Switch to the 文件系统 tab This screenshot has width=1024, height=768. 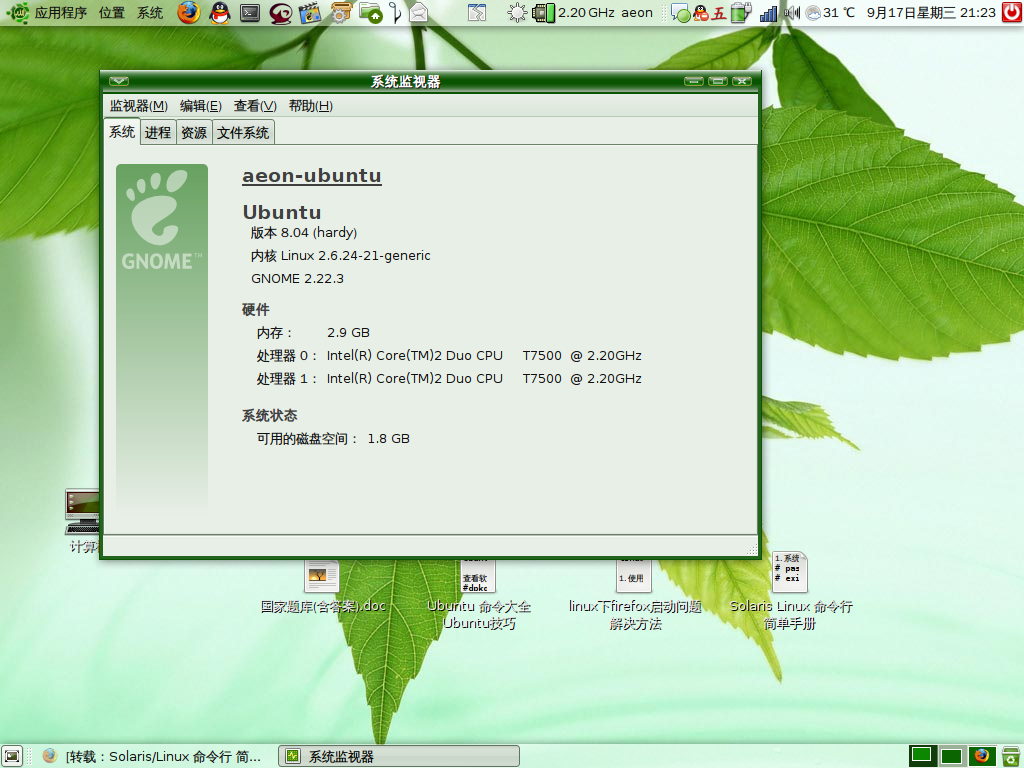point(243,133)
